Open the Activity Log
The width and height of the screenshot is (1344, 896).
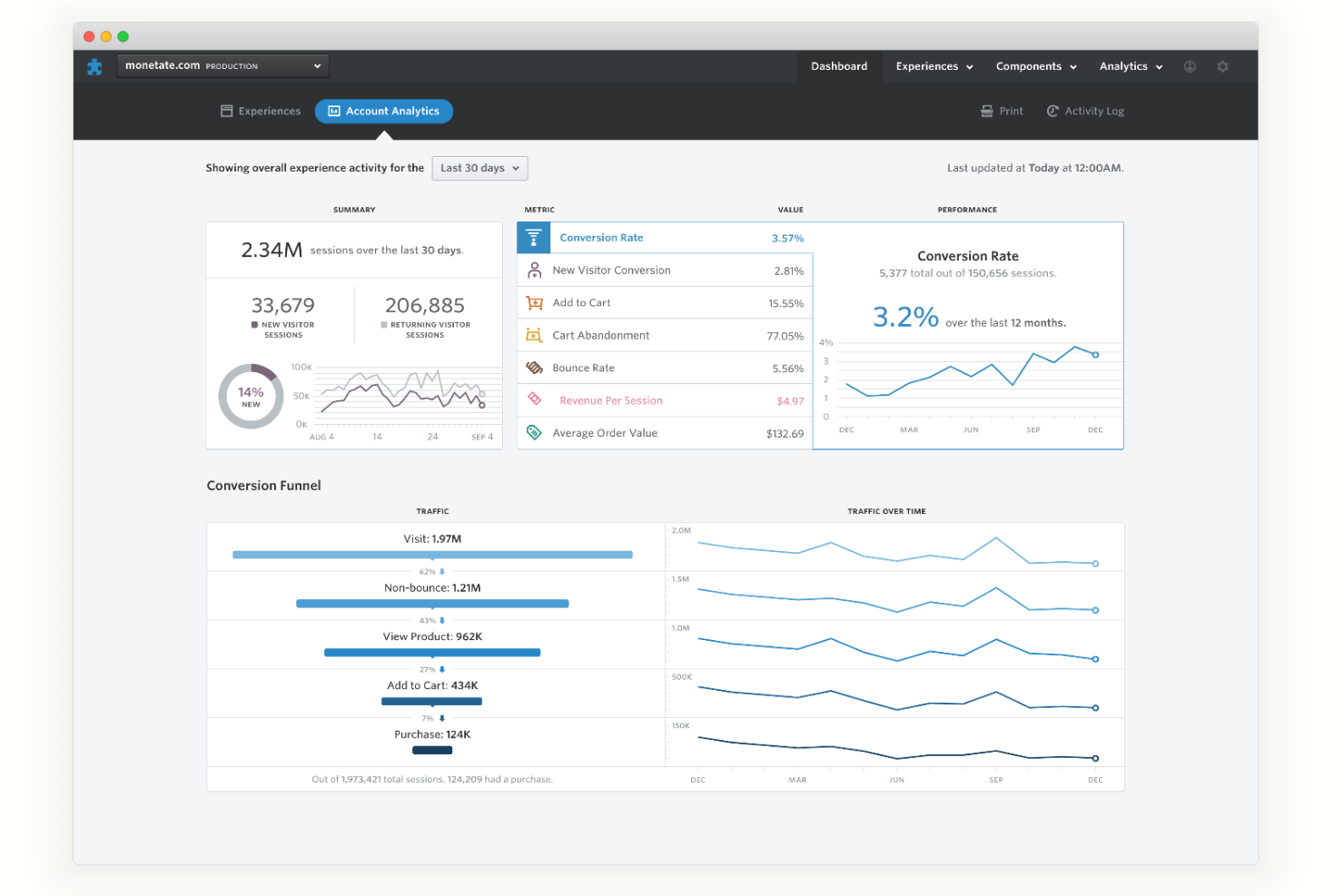click(x=1085, y=111)
